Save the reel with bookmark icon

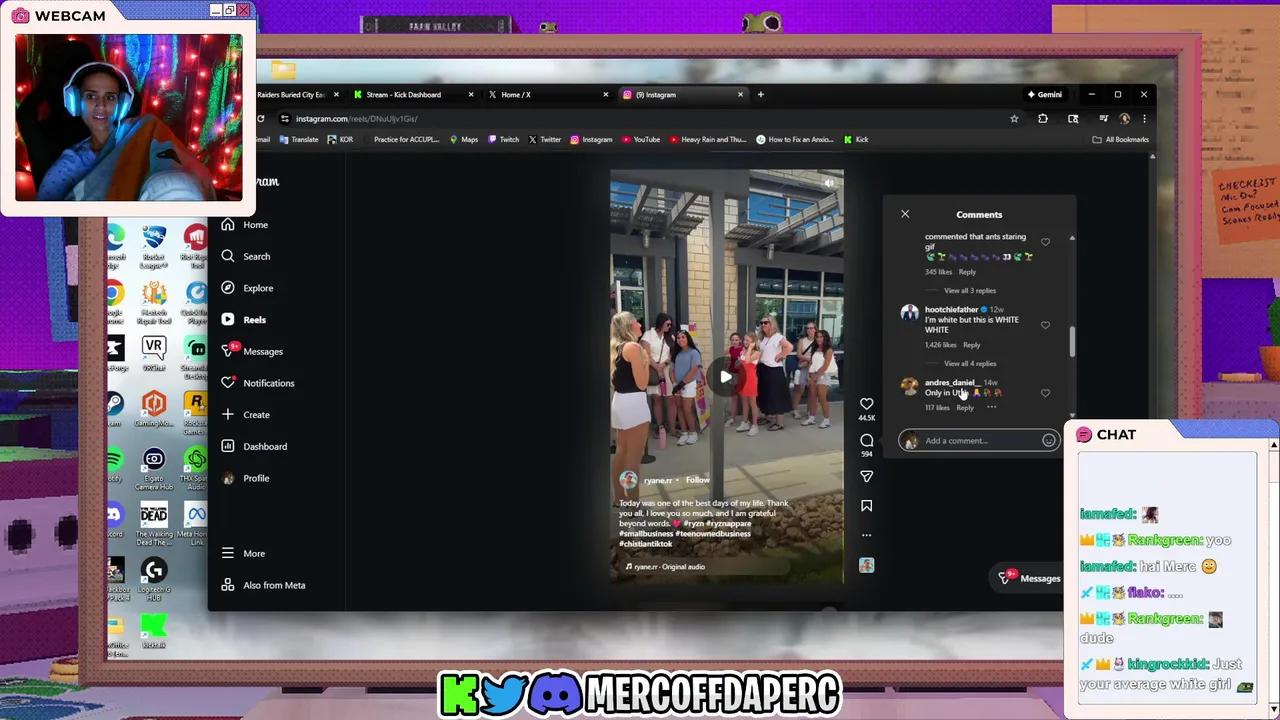pyautogui.click(x=867, y=506)
